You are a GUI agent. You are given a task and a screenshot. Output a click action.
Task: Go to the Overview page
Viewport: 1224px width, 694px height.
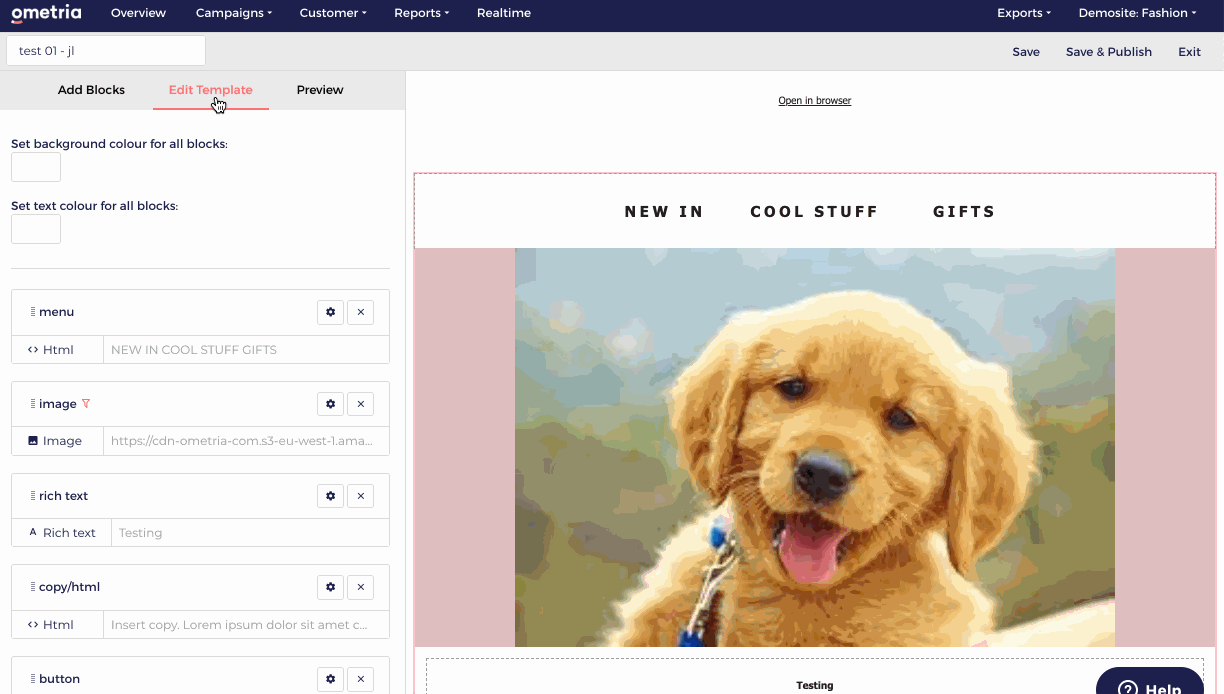[138, 13]
